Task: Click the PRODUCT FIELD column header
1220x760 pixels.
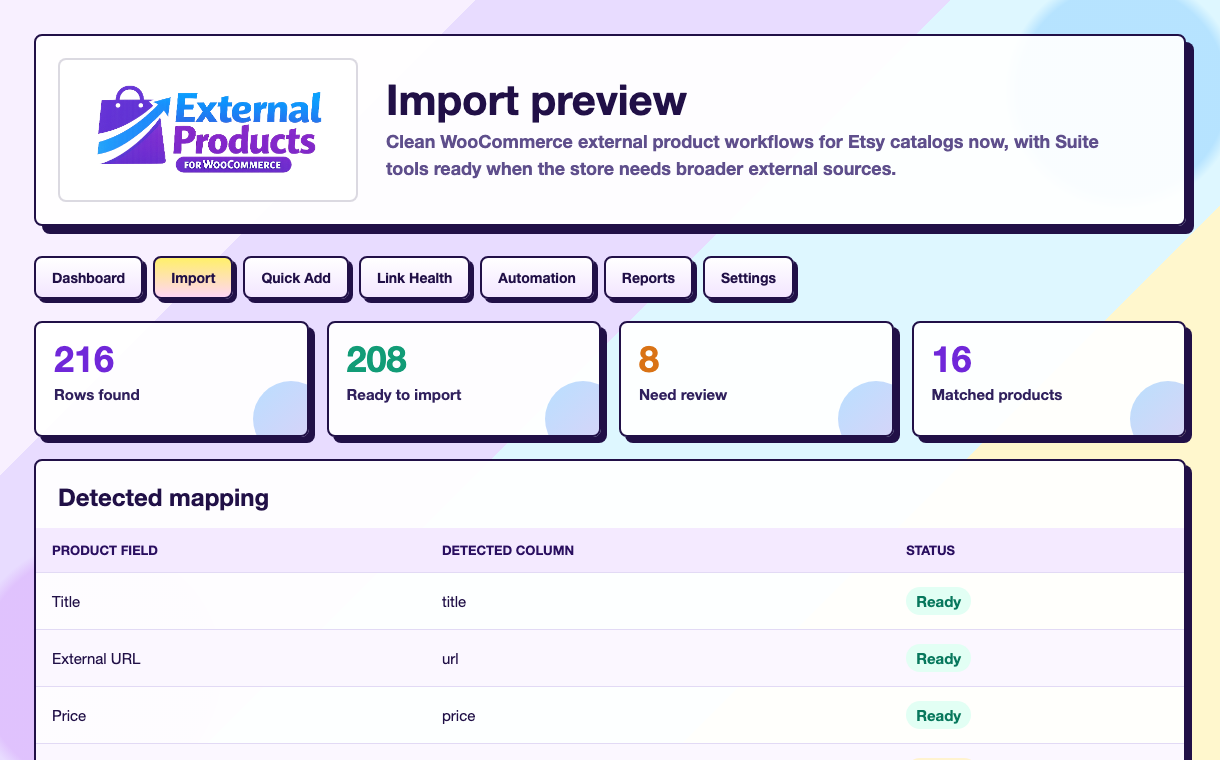Action: click(105, 550)
